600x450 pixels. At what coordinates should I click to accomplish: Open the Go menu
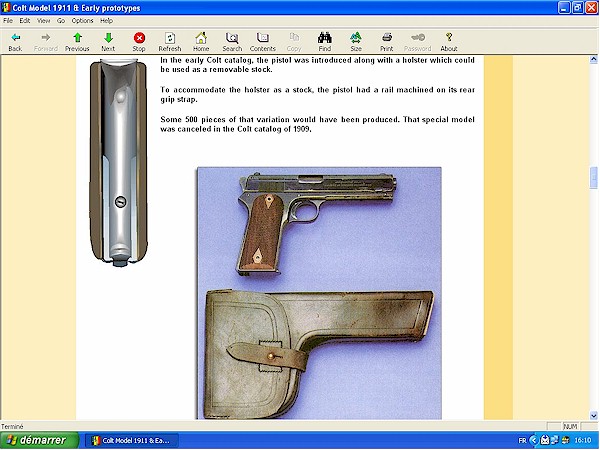pos(61,21)
